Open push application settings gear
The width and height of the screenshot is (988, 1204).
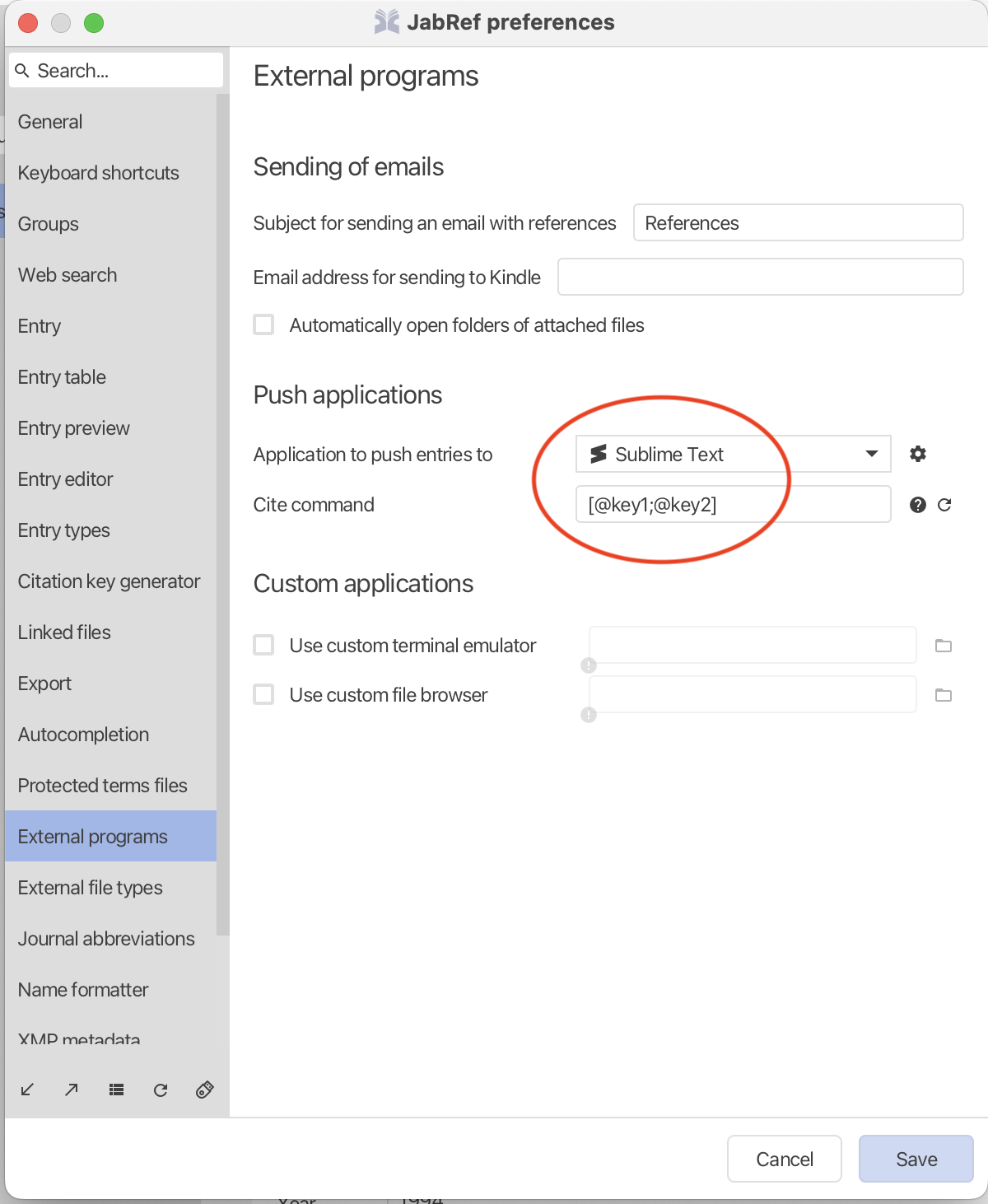point(918,454)
